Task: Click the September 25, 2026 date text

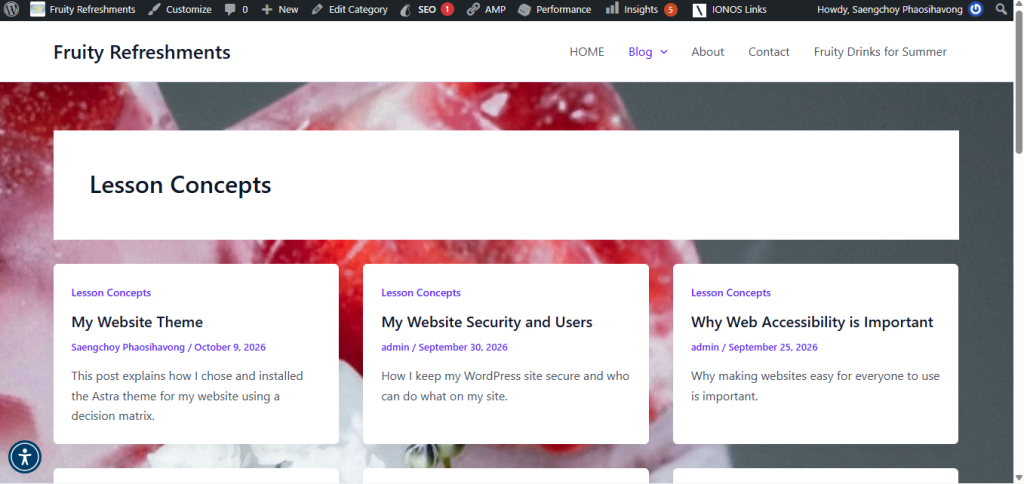Action: coord(773,347)
